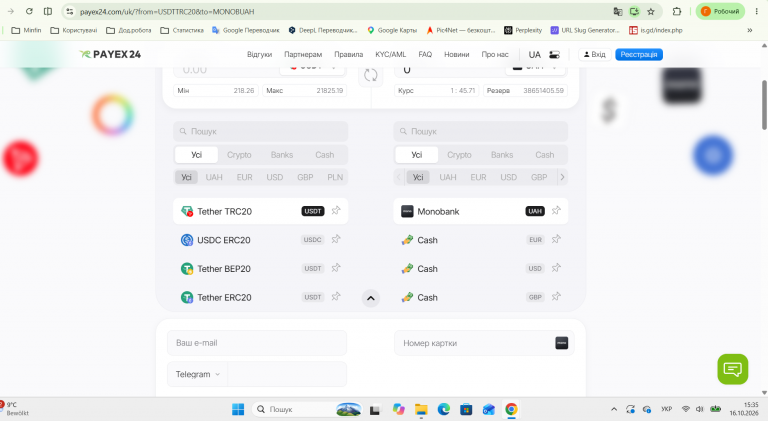768x421 pixels.
Task: Filter right list by EUR
Action: (478, 177)
